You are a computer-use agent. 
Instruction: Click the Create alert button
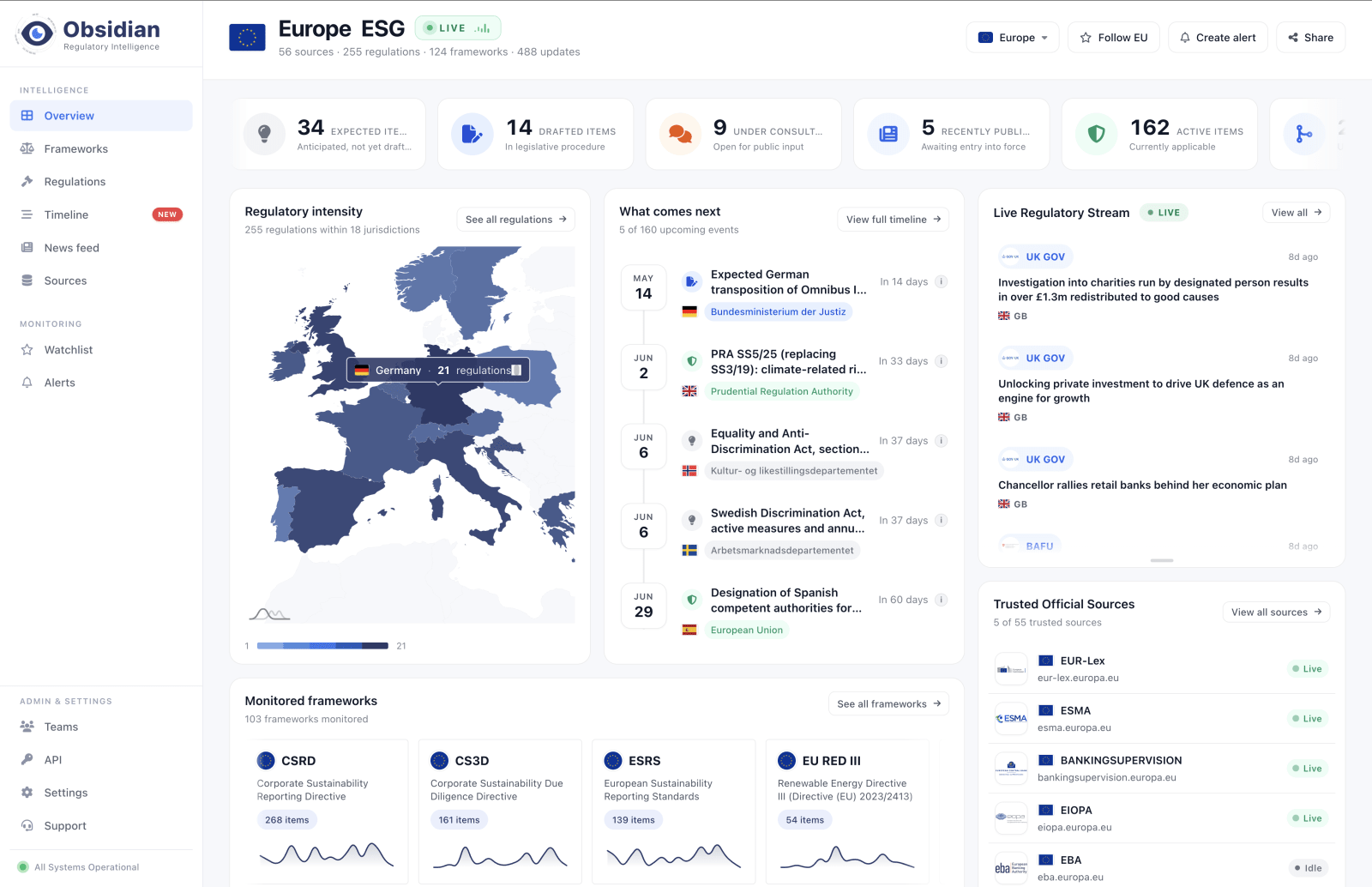(x=1218, y=38)
